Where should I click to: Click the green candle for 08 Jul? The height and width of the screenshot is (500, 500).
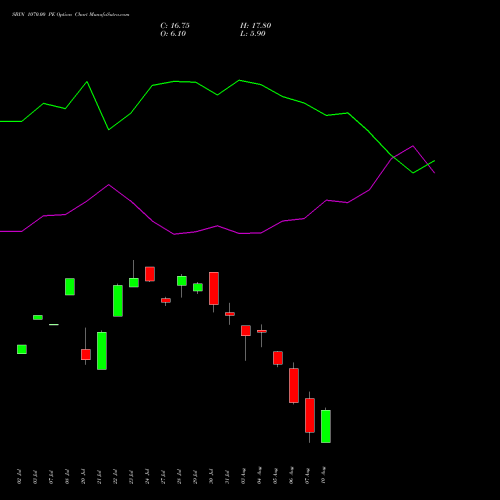click(70, 287)
